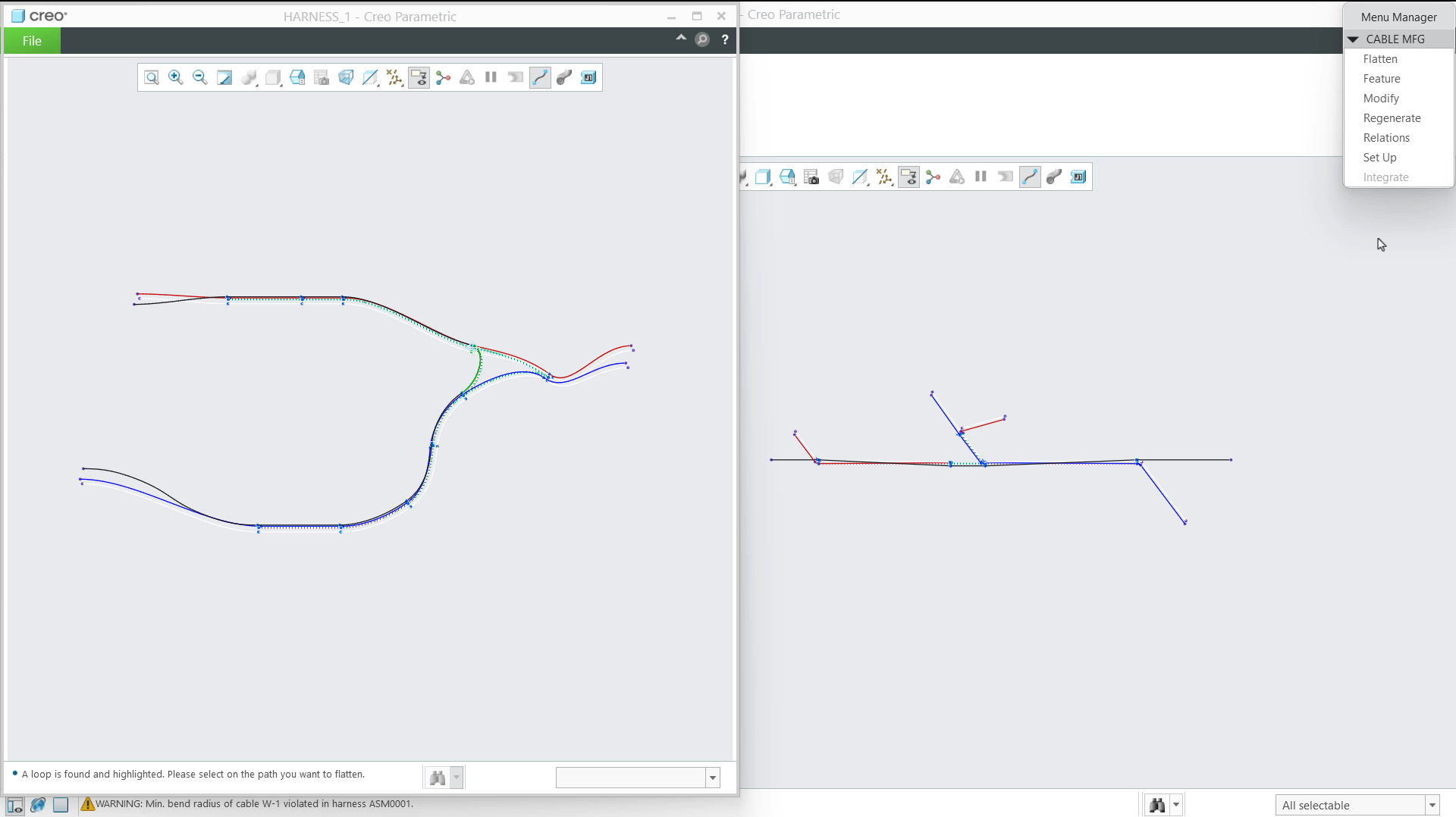Viewport: 1456px width, 817px height.
Task: Open Datum Display Filters in HARNESS_1 toolbar
Action: coord(394,77)
